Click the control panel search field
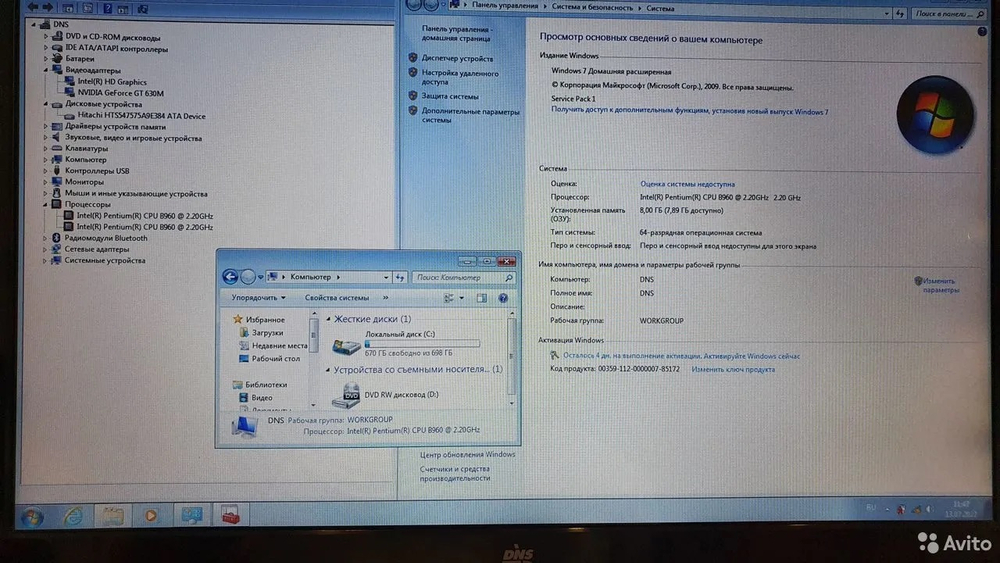The image size is (1000, 563). (x=949, y=13)
